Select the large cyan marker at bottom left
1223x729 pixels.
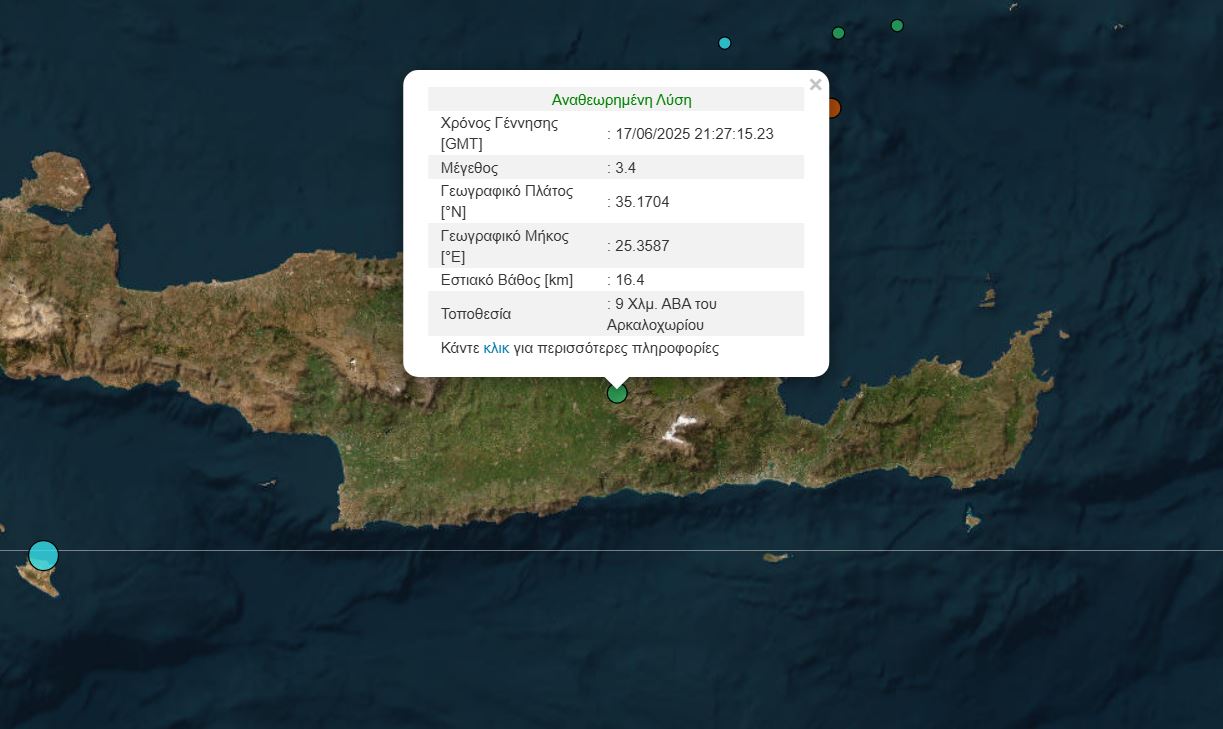tap(43, 555)
